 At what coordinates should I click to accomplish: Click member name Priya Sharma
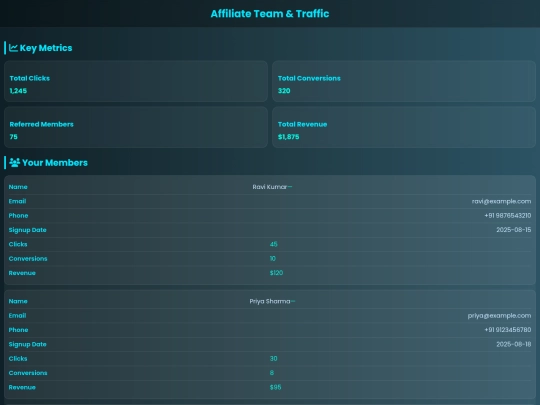coord(270,301)
